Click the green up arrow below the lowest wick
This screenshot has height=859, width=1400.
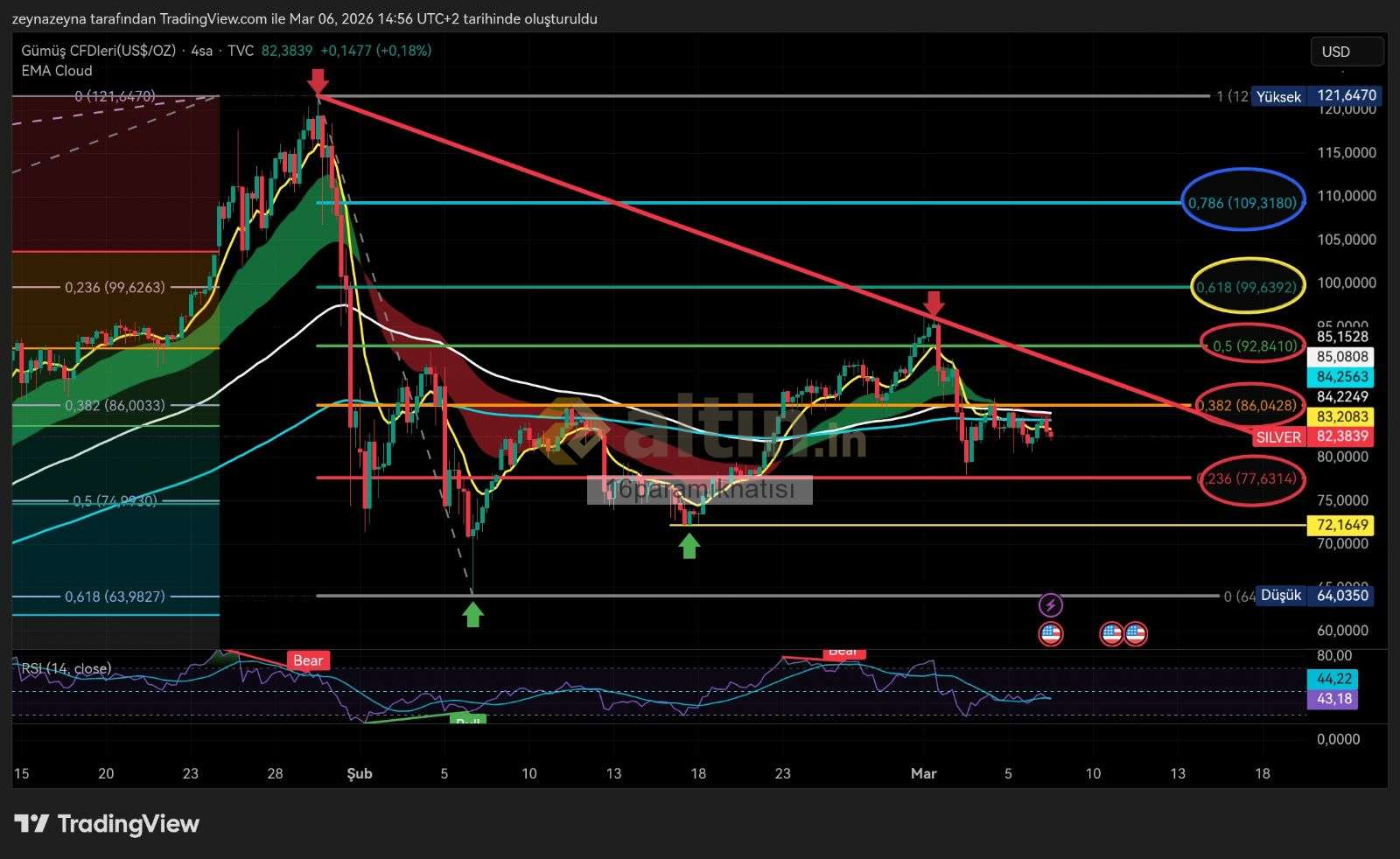472,615
